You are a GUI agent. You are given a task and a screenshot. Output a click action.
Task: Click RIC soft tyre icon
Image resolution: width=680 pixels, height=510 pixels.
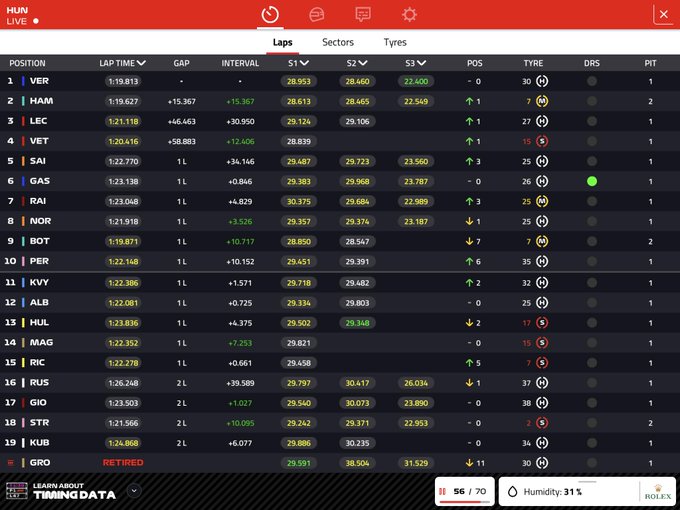(x=542, y=363)
